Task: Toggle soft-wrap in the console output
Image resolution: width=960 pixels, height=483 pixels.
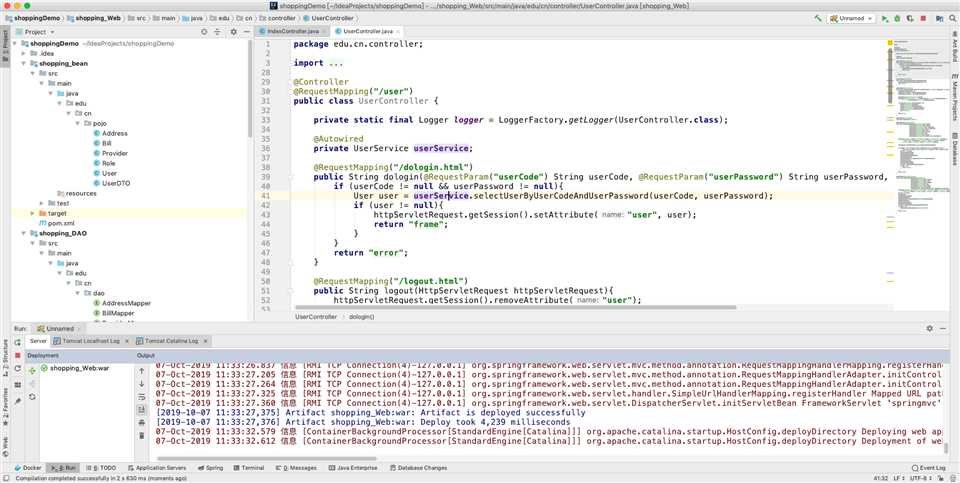Action: (x=142, y=397)
